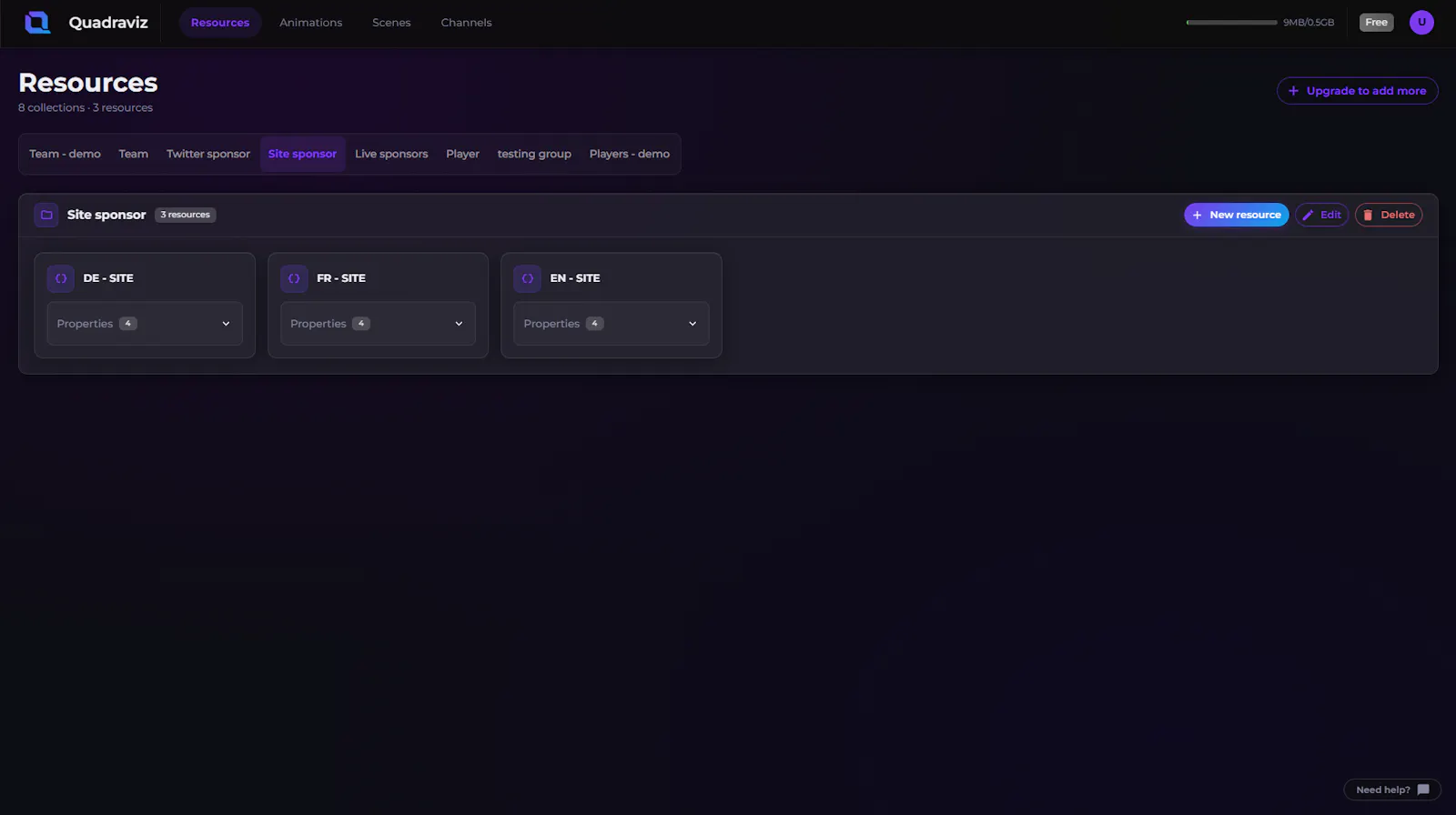
Task: Switch to Twitter sponsor tab
Action: (x=208, y=154)
